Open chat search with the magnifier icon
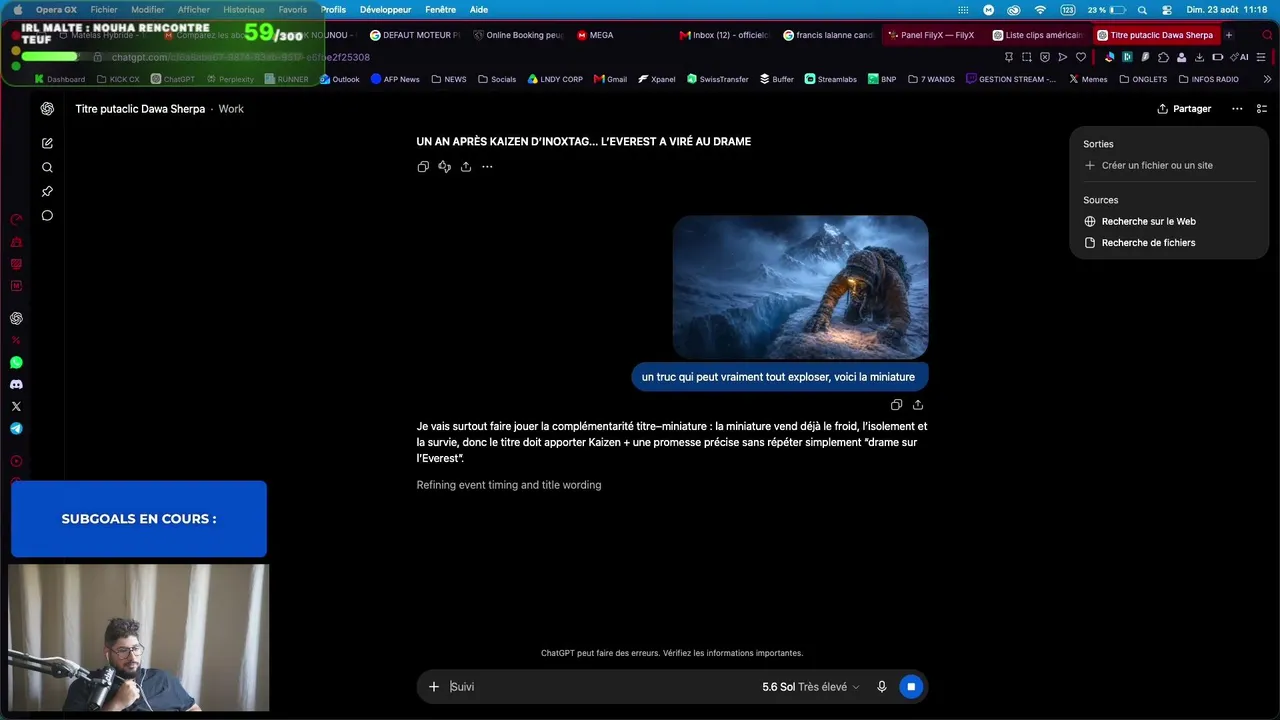This screenshot has height=720, width=1280. tap(47, 167)
